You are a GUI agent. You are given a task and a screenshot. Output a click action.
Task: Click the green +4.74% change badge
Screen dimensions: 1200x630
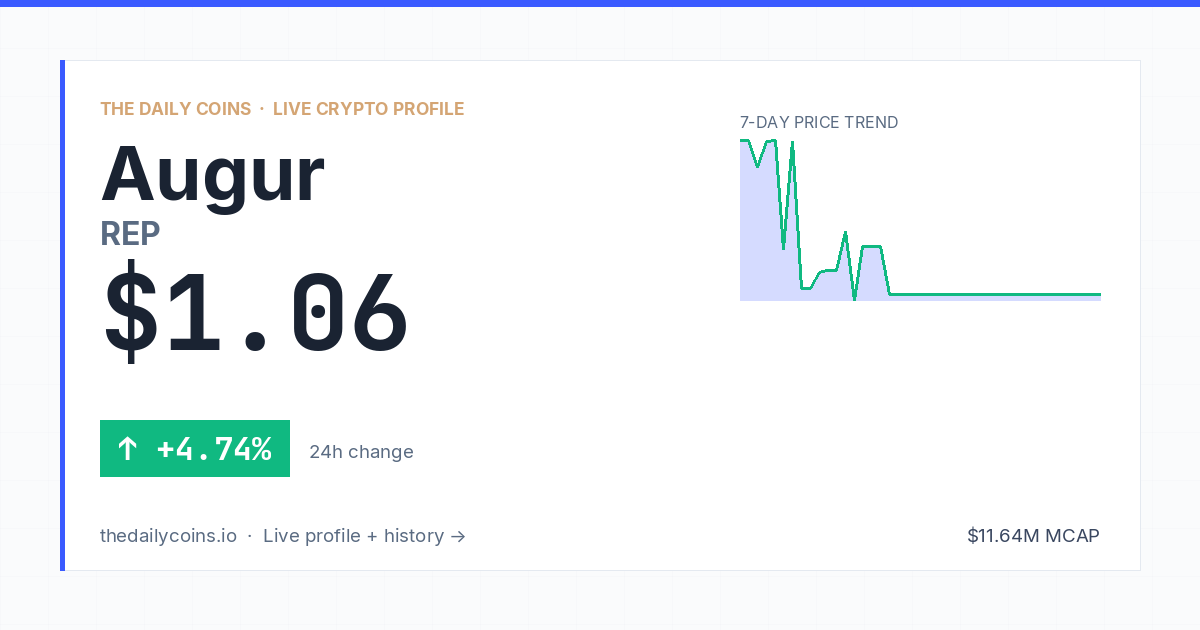click(x=195, y=449)
